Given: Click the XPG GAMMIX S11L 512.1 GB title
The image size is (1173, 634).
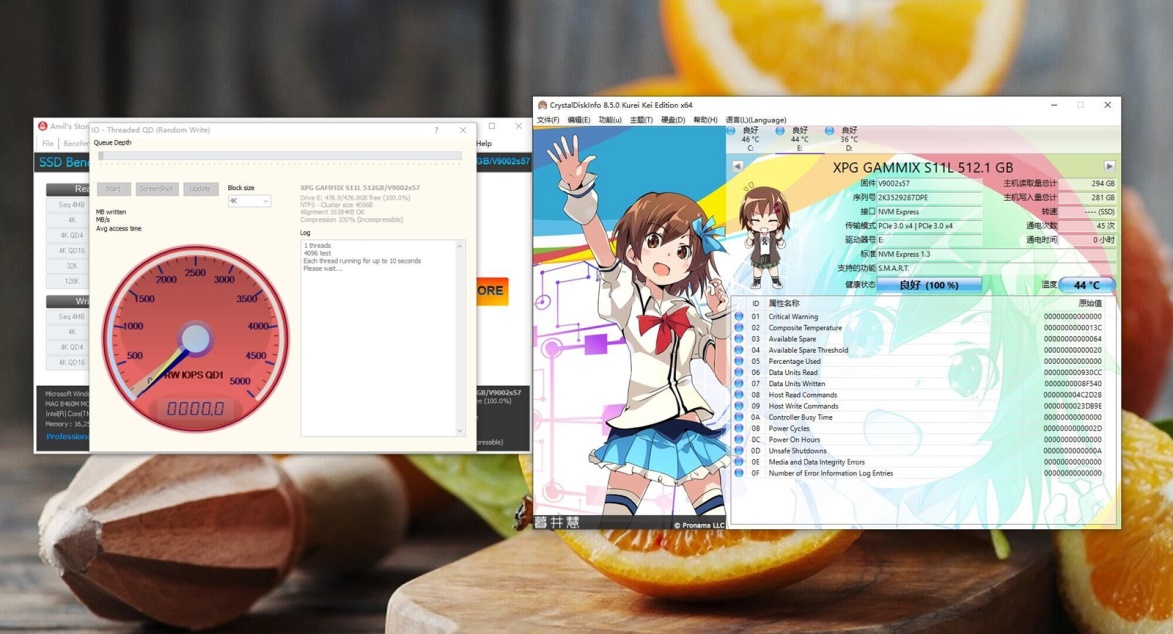Looking at the screenshot, I should coord(922,167).
